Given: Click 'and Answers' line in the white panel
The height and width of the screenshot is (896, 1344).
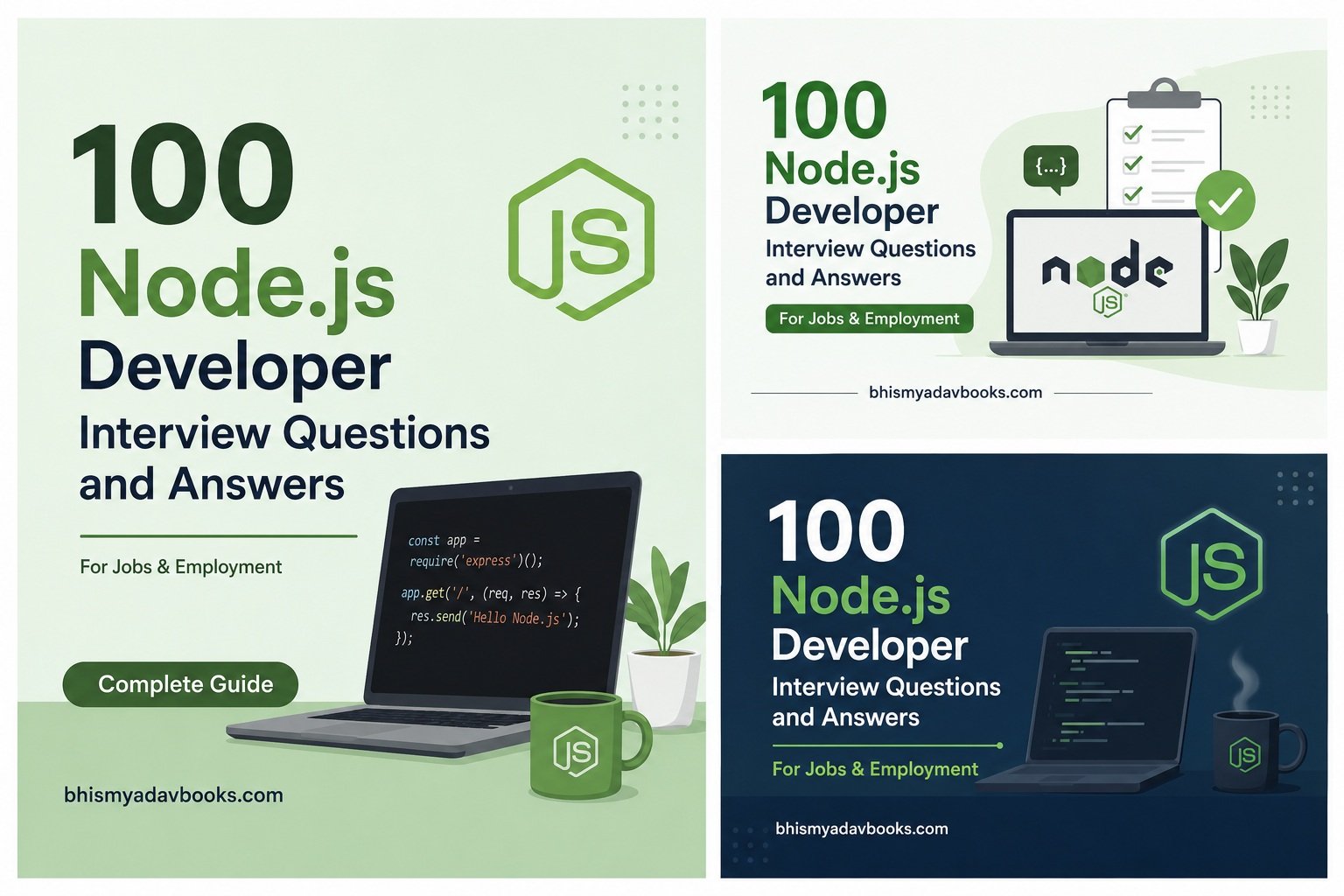Looking at the screenshot, I should click(833, 277).
